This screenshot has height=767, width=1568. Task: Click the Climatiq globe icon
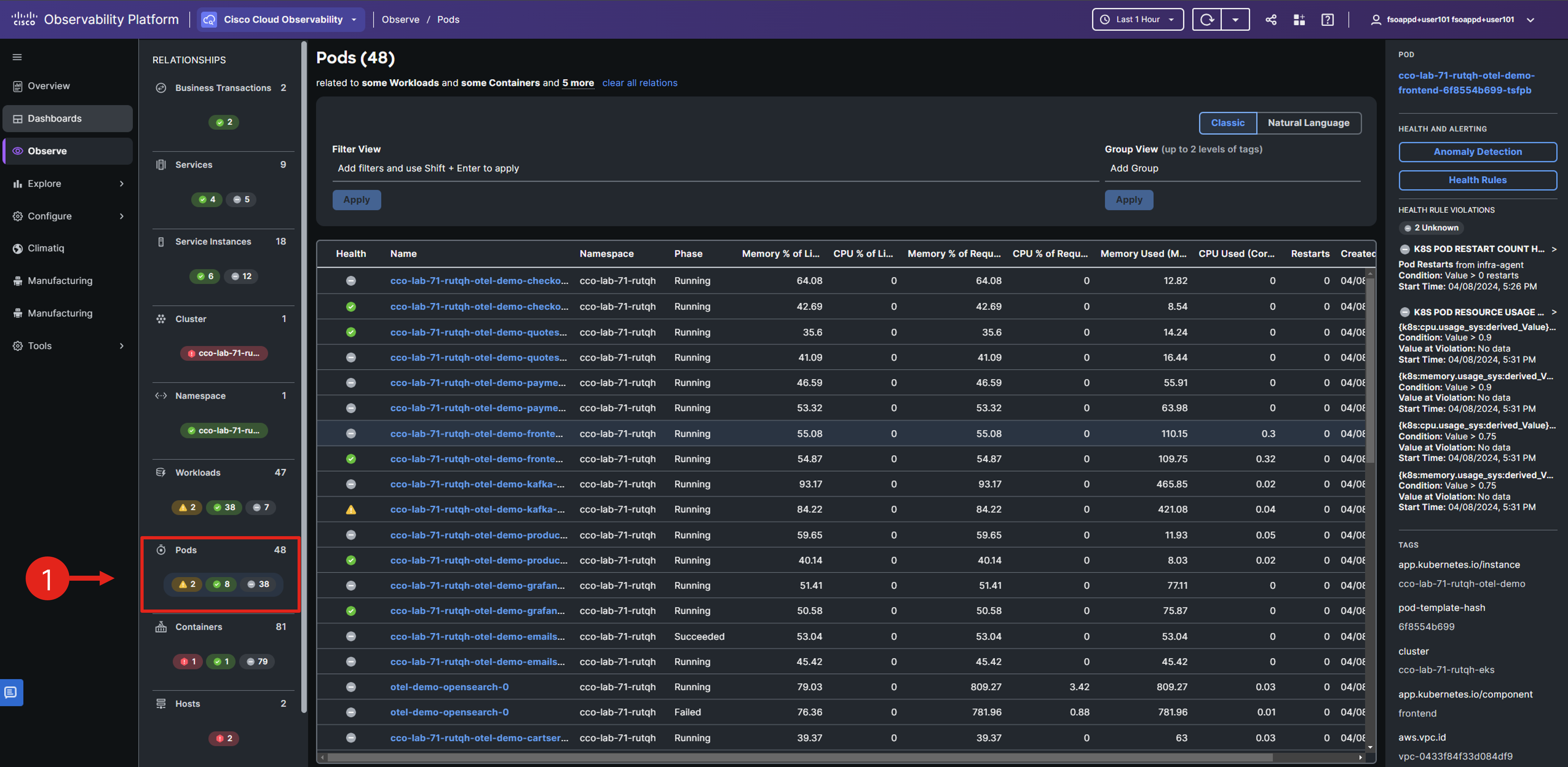[18, 248]
